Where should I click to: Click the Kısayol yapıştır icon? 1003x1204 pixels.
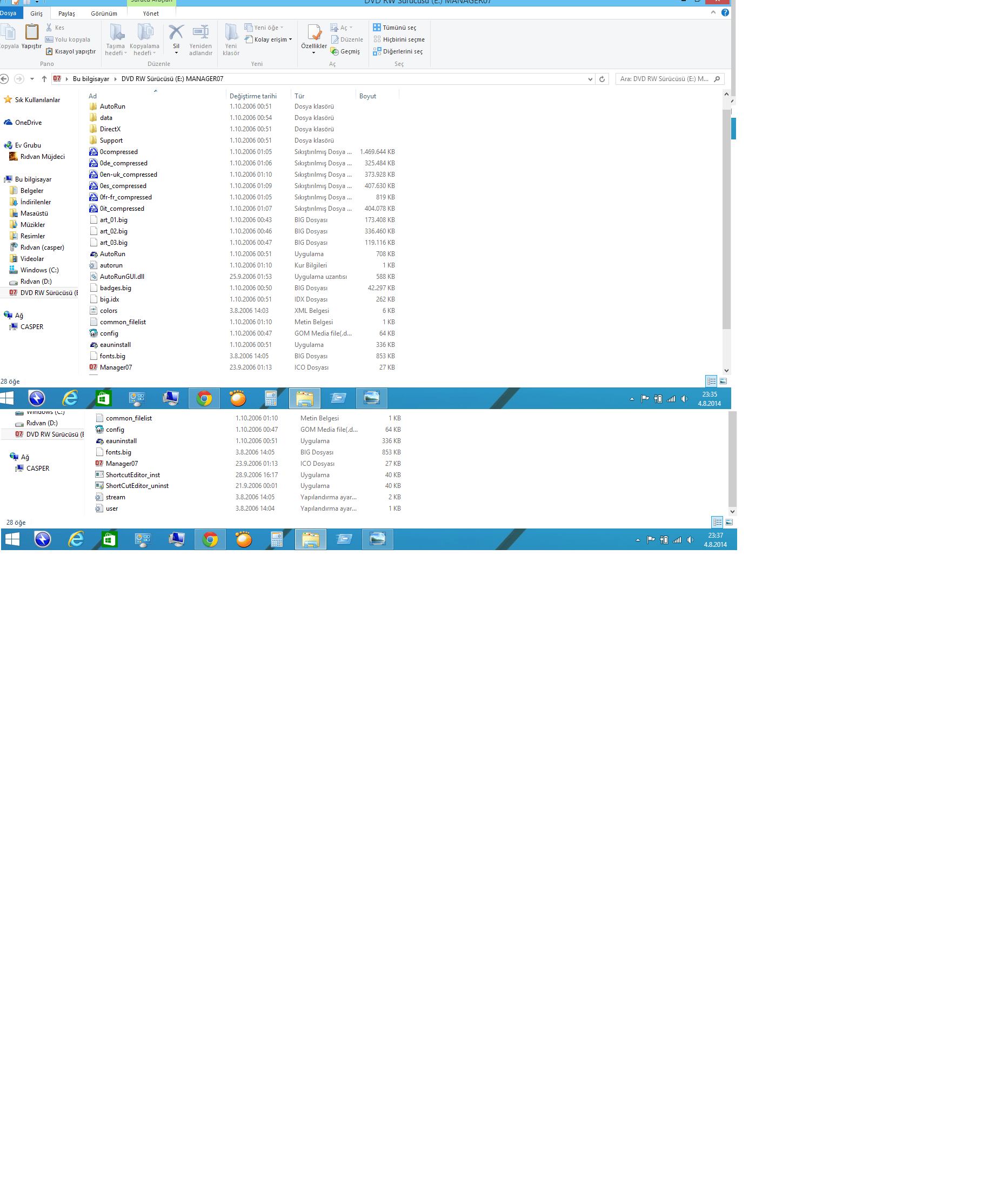(x=49, y=51)
